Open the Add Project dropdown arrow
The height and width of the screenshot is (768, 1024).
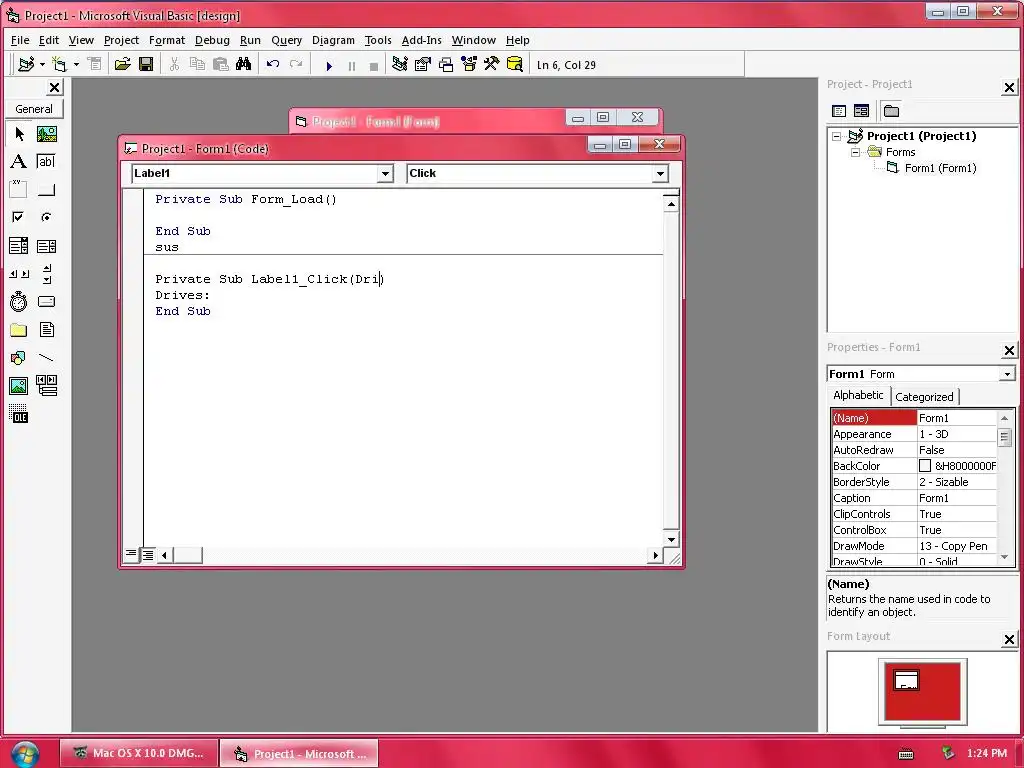click(x=42, y=65)
